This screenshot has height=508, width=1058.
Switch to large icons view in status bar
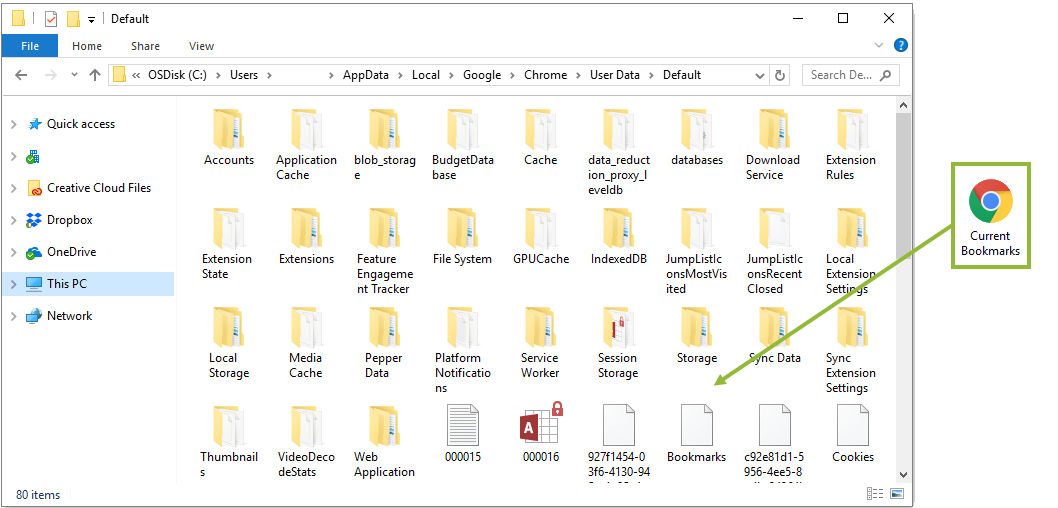[896, 494]
